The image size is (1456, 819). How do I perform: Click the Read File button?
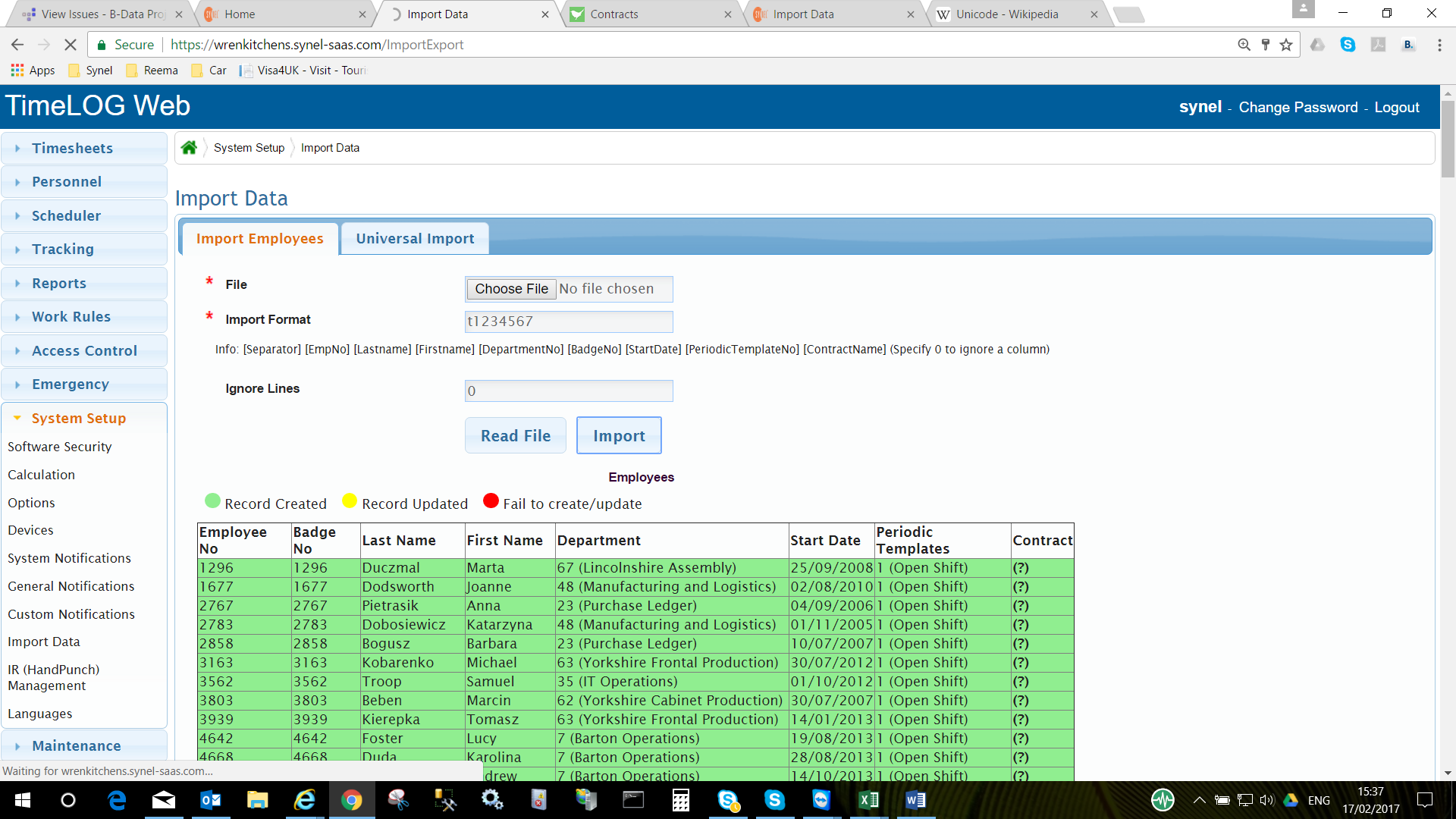(x=516, y=436)
